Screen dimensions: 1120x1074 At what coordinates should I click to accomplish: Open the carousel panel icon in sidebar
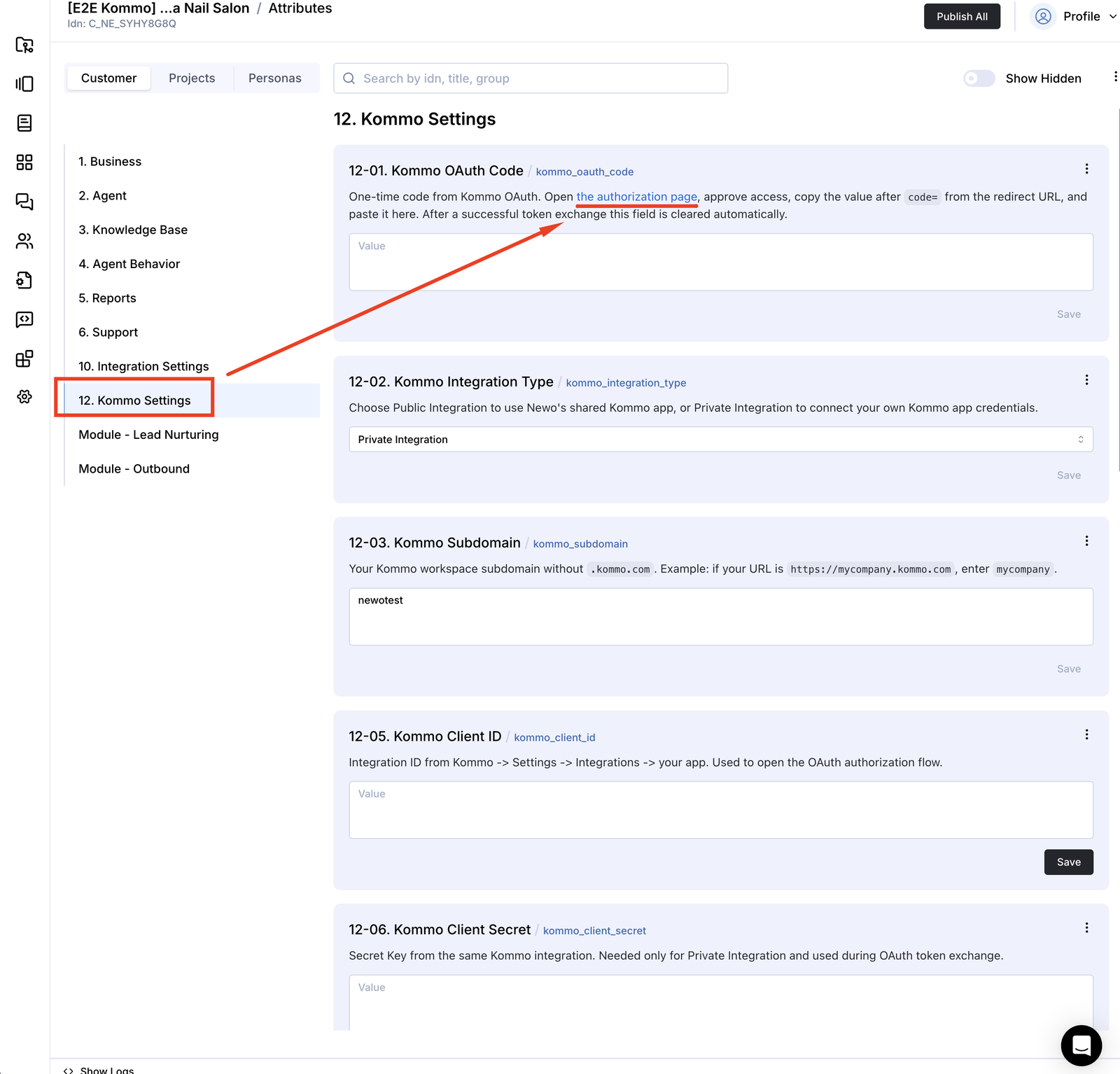tap(24, 84)
